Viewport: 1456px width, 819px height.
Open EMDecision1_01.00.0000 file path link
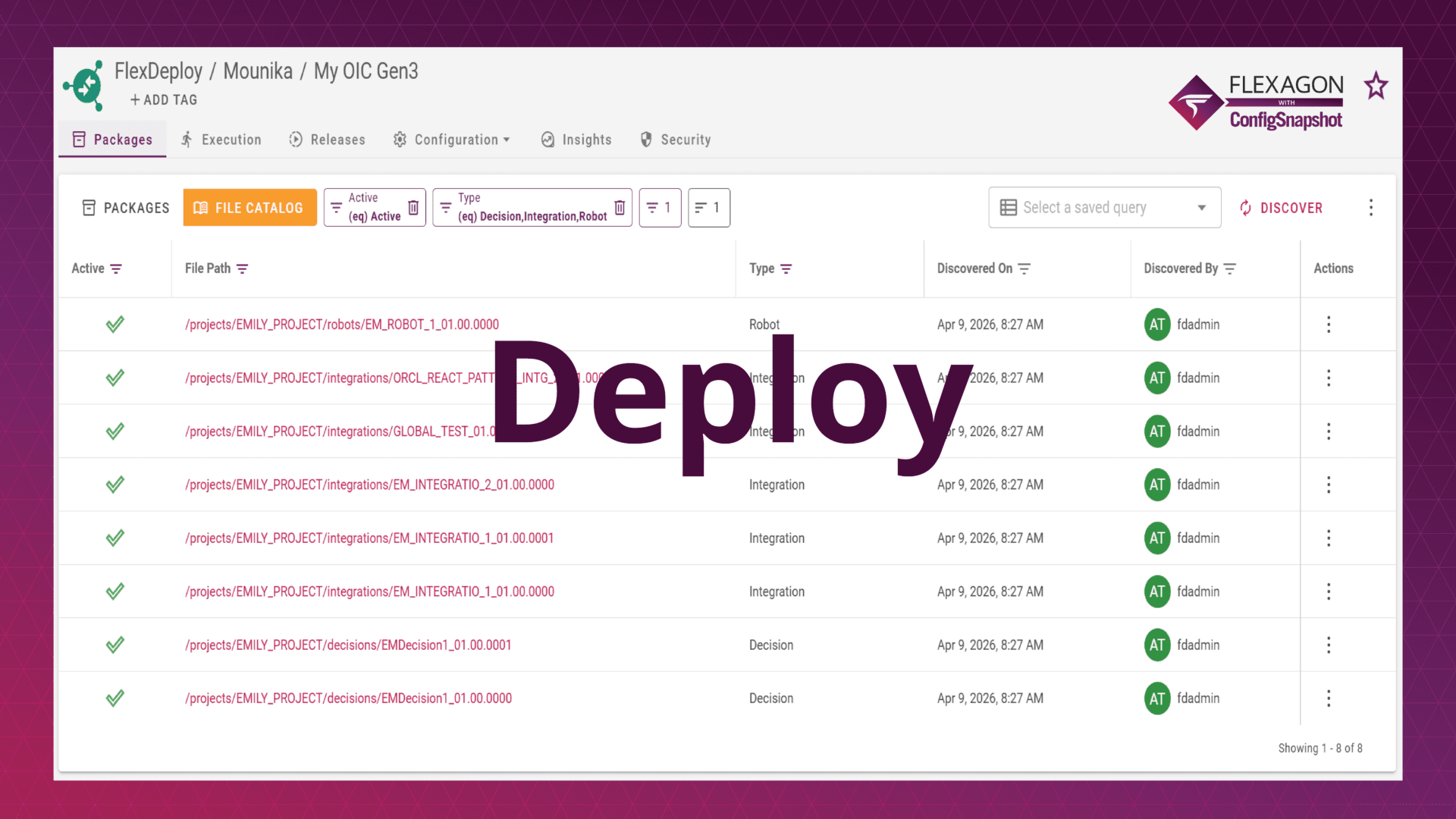pos(348,698)
